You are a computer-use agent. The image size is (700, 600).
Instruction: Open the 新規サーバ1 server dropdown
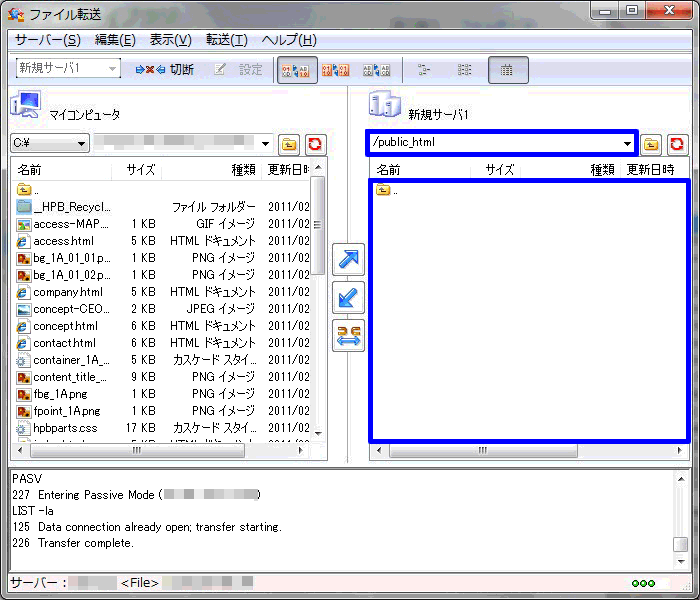tap(68, 68)
